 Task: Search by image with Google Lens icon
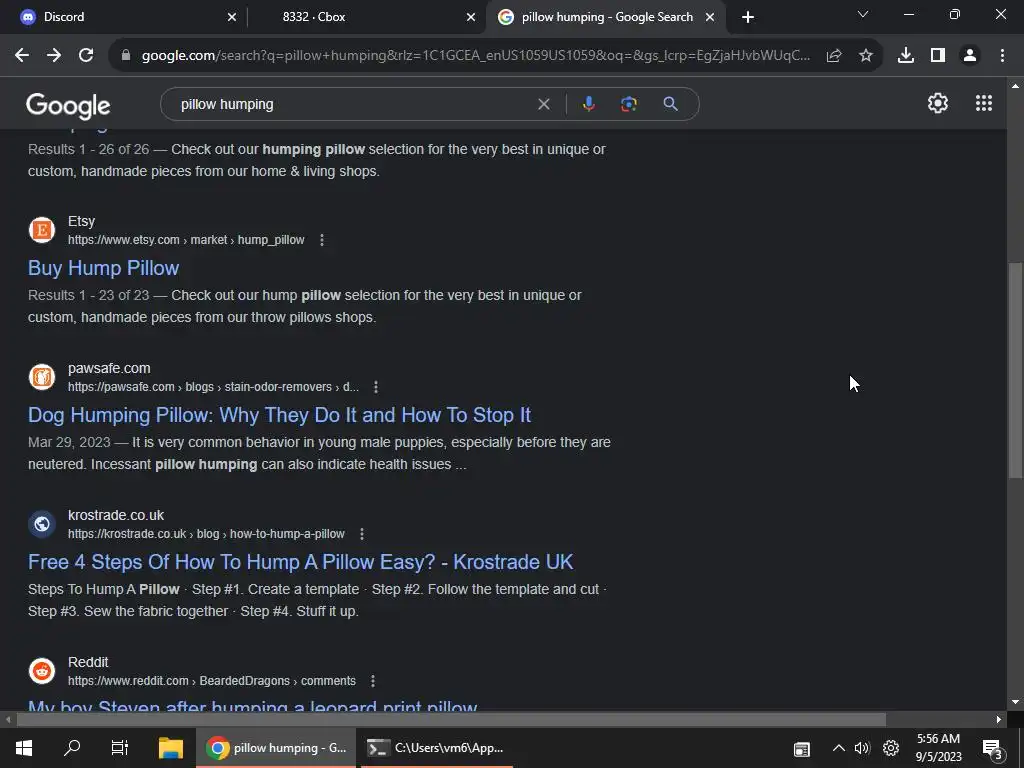[628, 104]
